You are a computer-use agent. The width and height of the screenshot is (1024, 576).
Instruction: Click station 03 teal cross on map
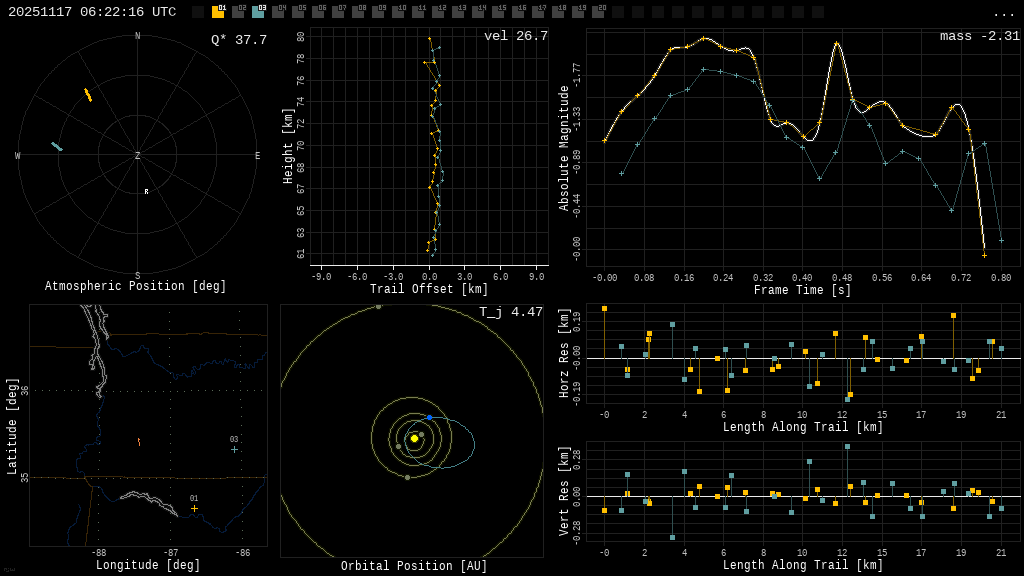[x=234, y=449]
